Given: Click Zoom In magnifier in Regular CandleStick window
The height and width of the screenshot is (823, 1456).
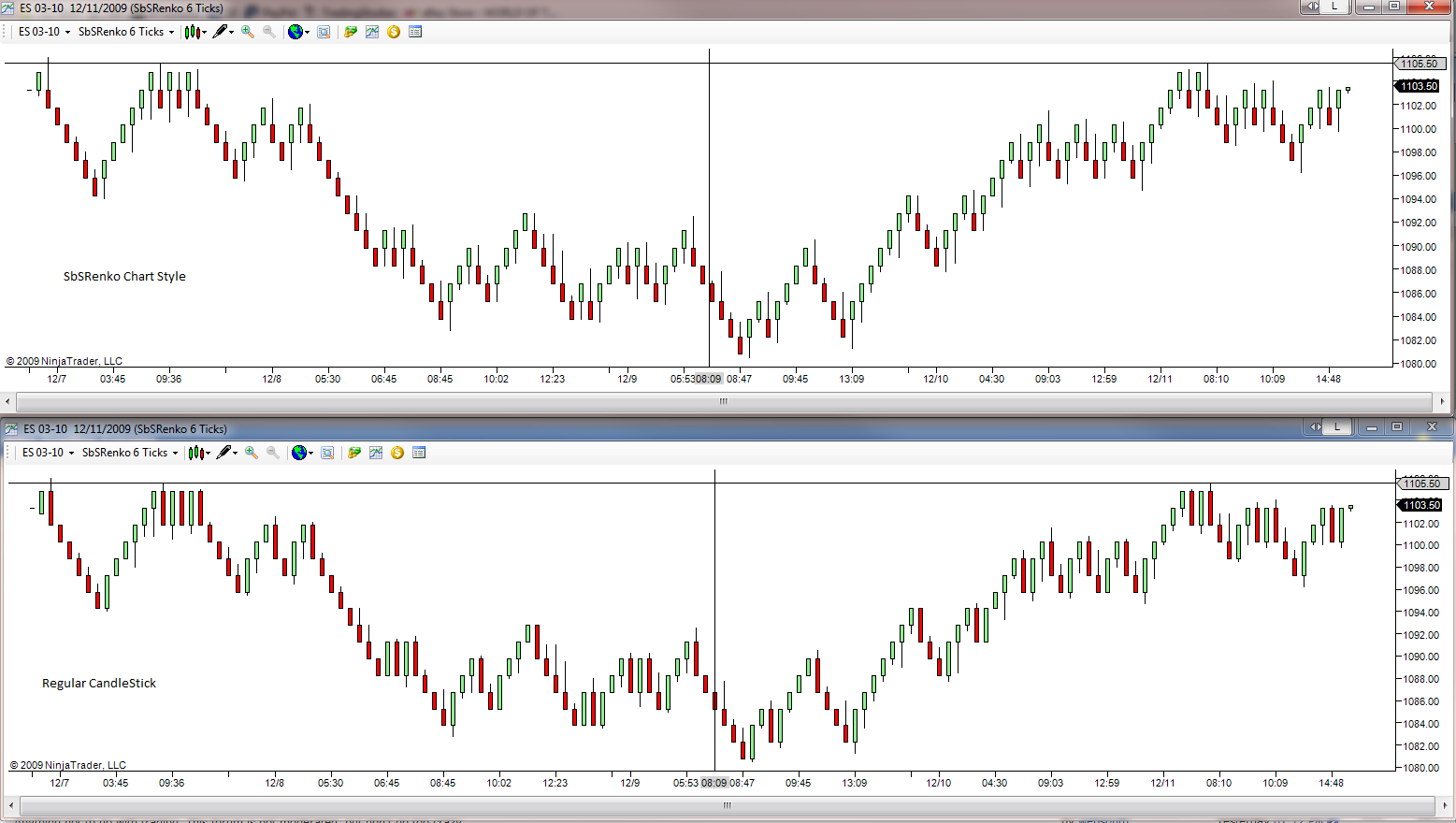Looking at the screenshot, I should pos(252,453).
